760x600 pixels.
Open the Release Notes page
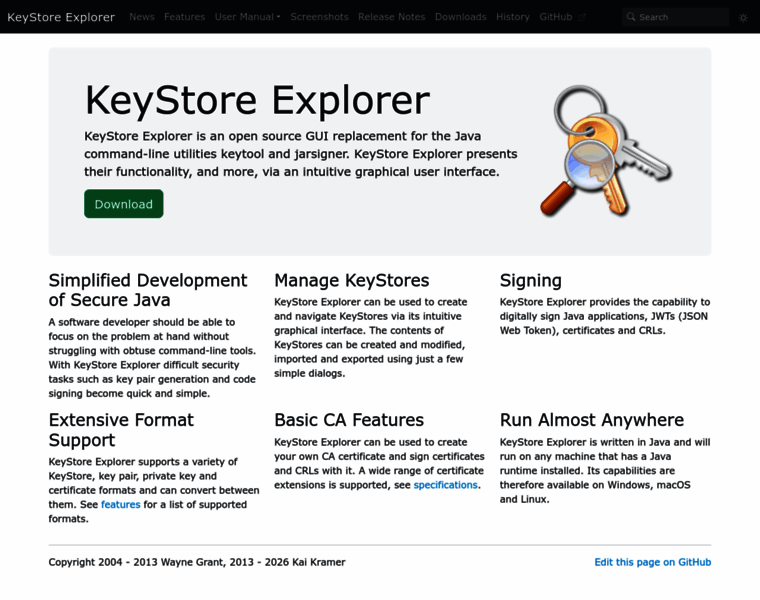[392, 17]
